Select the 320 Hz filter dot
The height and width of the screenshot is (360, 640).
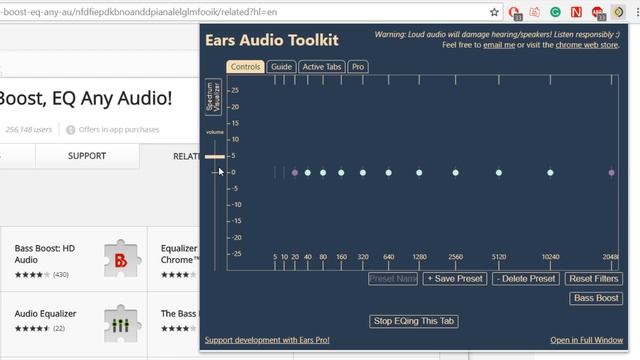tap(363, 173)
